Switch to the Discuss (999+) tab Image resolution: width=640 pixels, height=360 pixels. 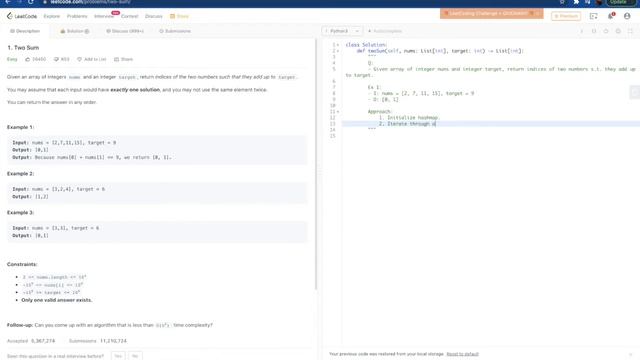tap(125, 31)
